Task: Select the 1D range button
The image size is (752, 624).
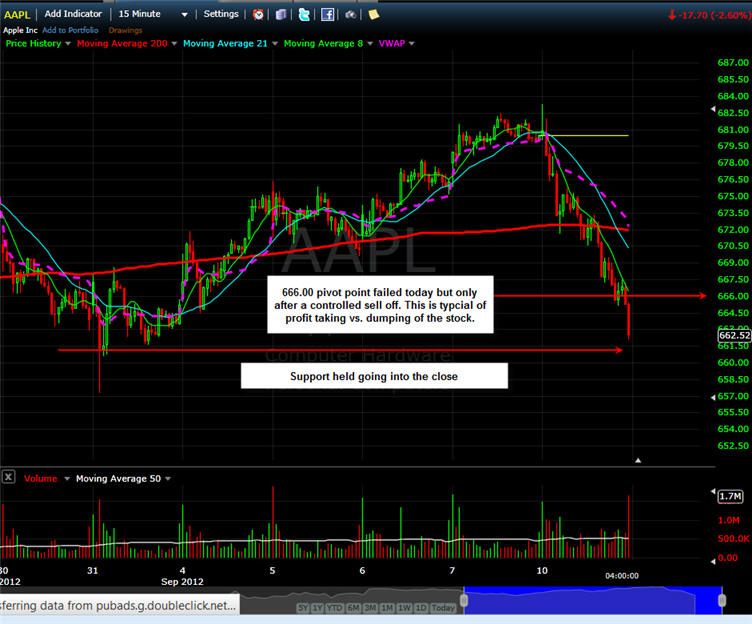Action: click(421, 608)
